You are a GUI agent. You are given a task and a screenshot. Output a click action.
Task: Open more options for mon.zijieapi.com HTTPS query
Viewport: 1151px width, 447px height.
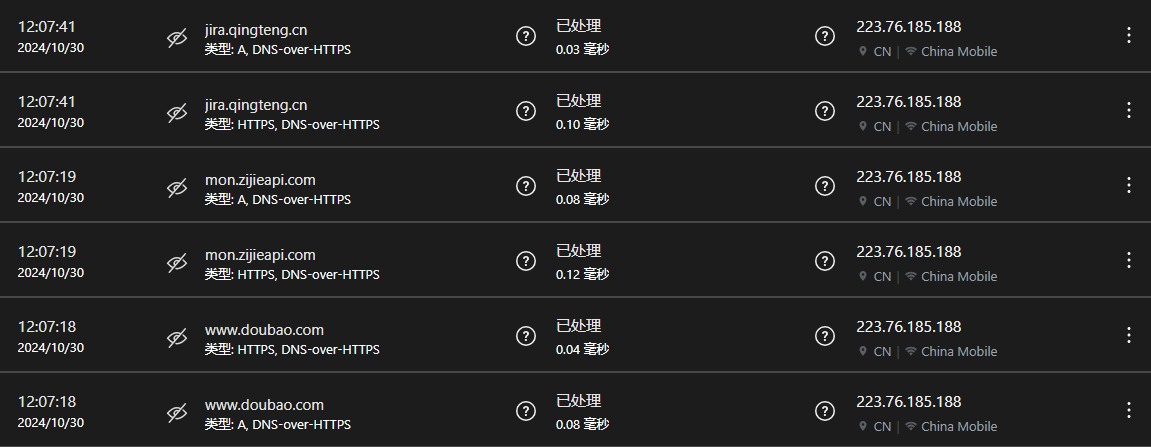(1129, 261)
